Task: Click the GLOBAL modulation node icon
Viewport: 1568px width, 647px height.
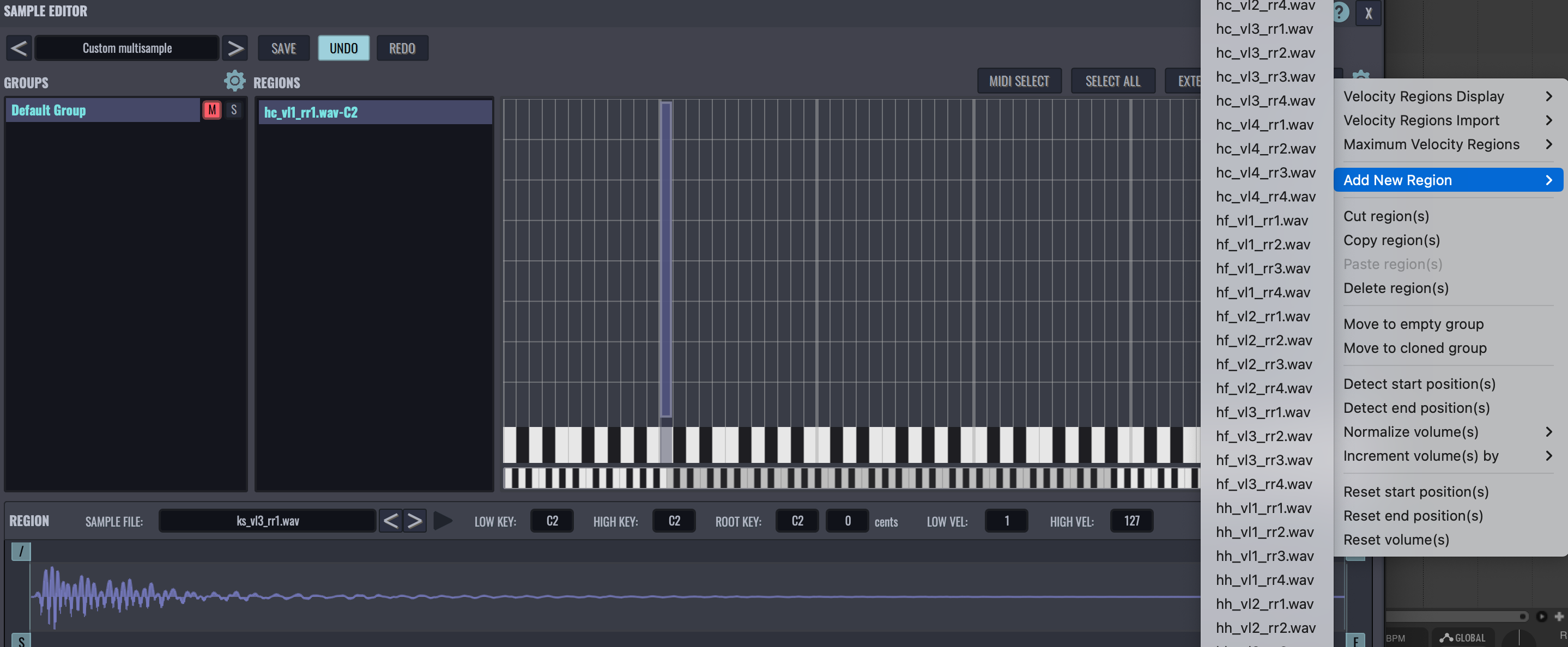Action: (1447, 637)
